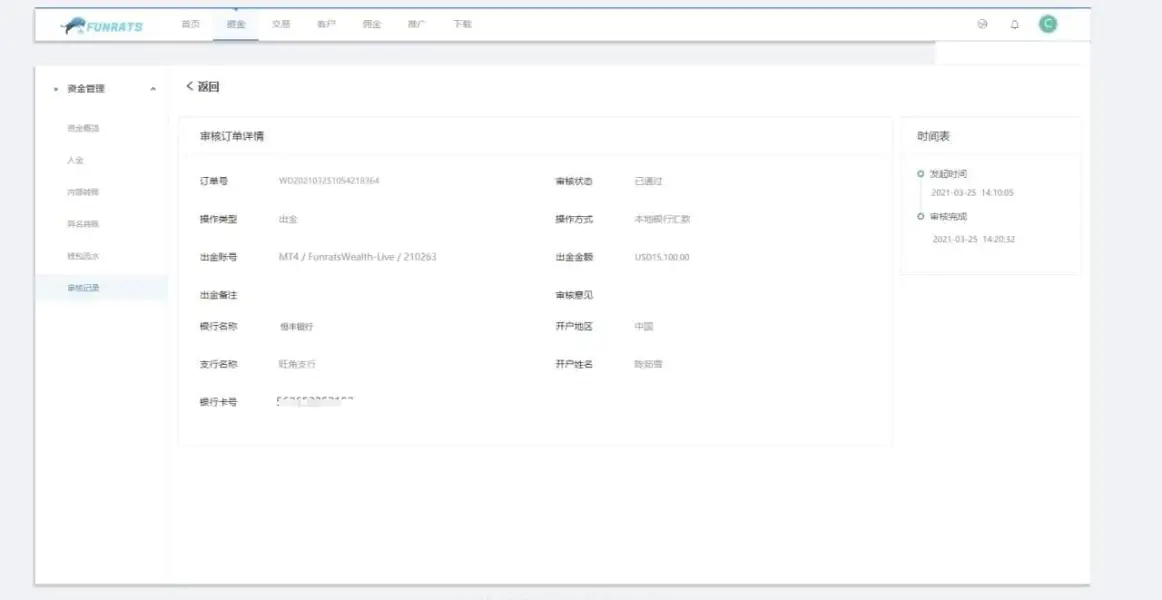This screenshot has height=600, width=1162.
Task: Collapse the 资金管理 sidebar section arrow
Action: point(153,89)
